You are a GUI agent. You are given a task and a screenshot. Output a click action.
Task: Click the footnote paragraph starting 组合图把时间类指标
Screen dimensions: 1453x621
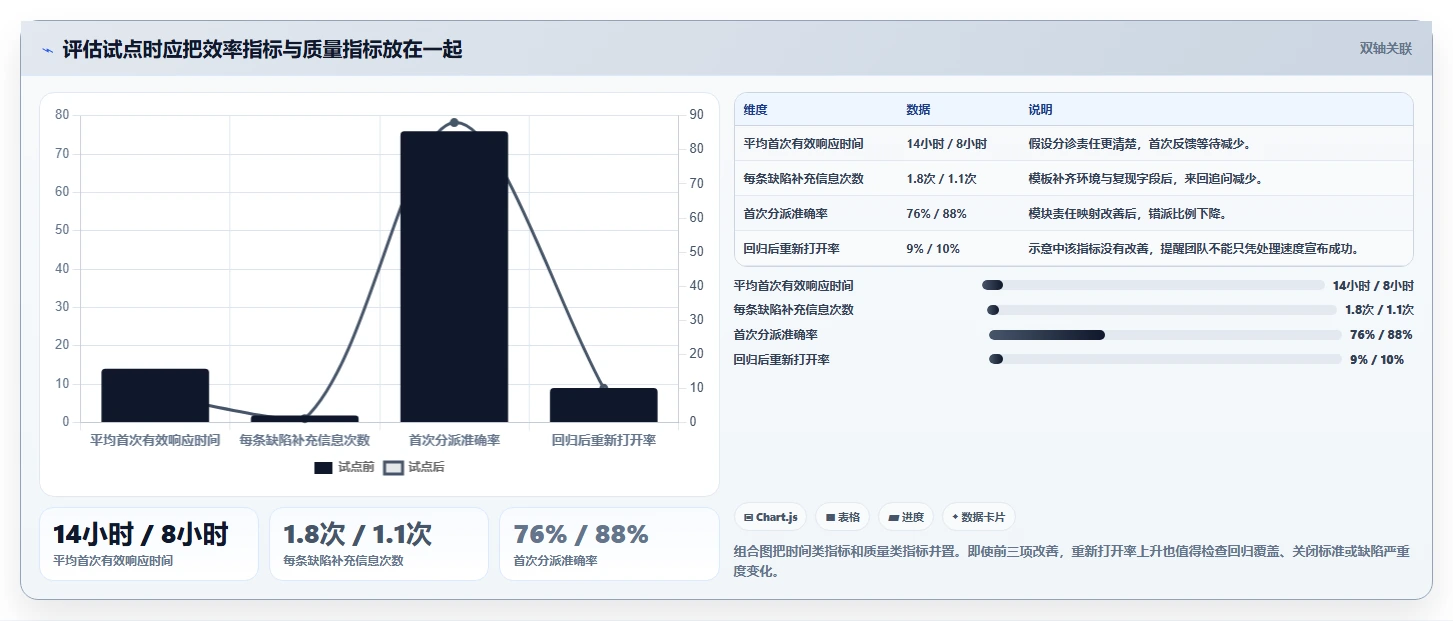pyautogui.click(x=1071, y=561)
